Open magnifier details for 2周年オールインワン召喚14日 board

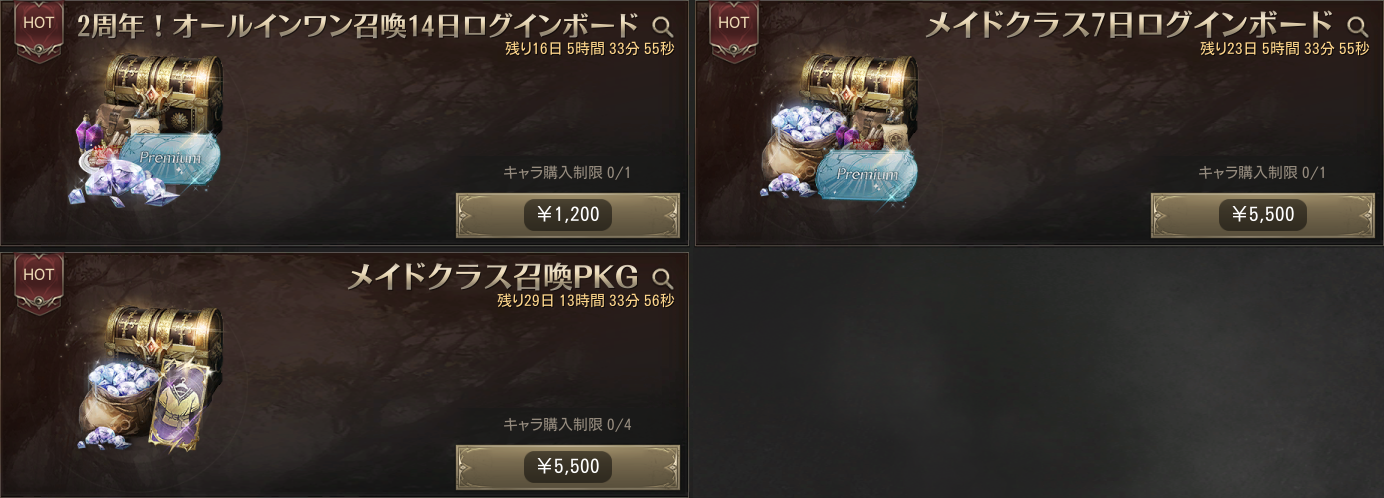(x=662, y=26)
